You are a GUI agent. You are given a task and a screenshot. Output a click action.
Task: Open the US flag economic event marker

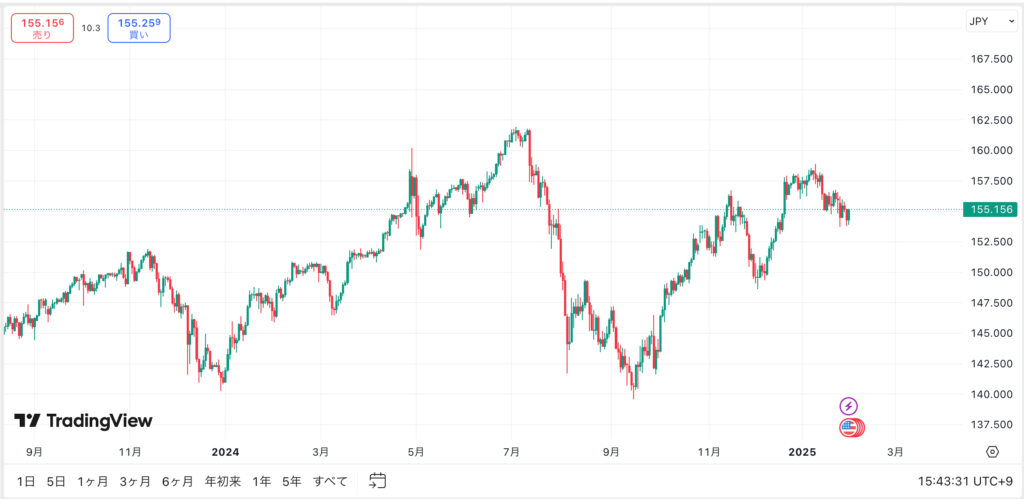851,428
